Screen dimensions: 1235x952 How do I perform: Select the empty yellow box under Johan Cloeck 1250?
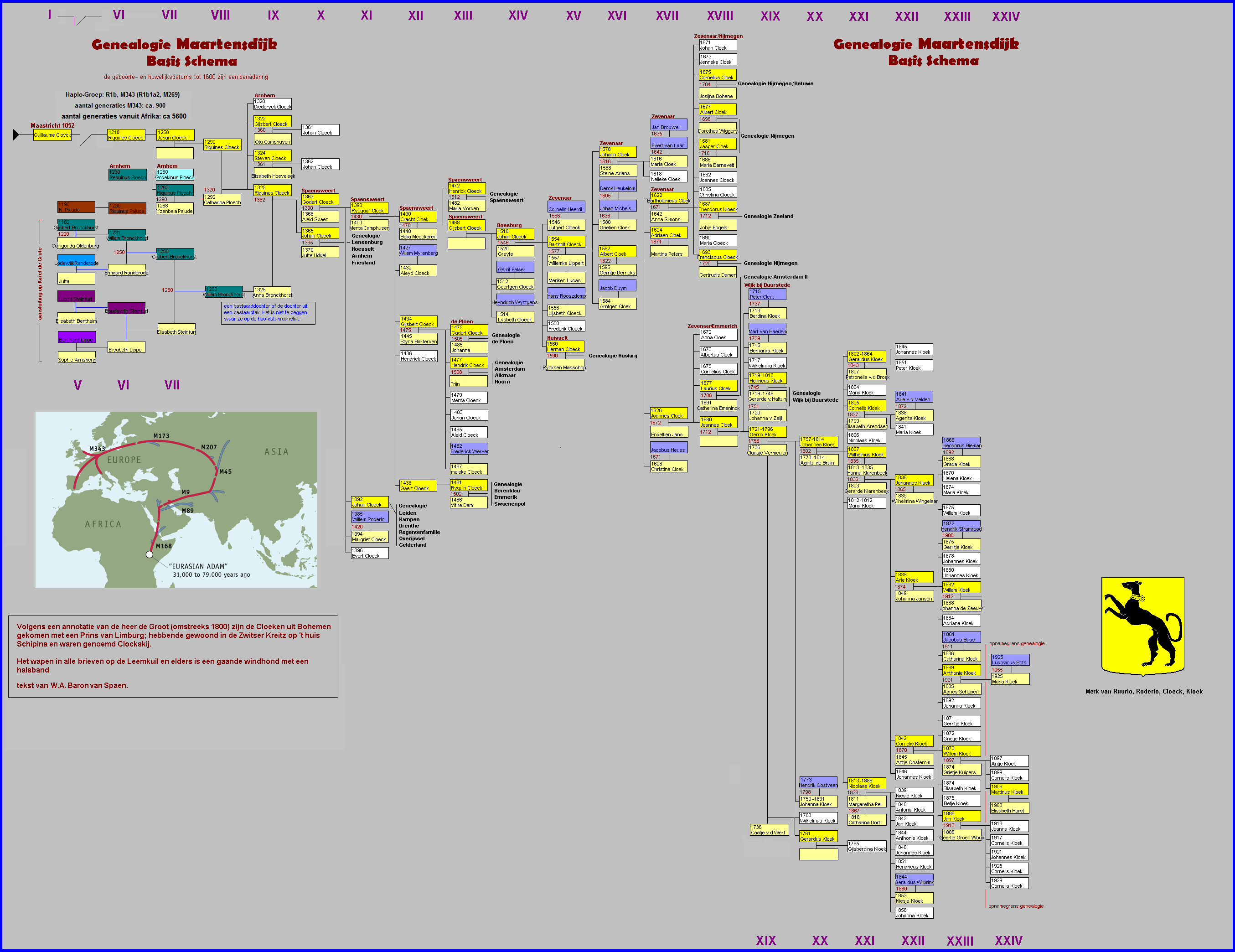[x=175, y=153]
